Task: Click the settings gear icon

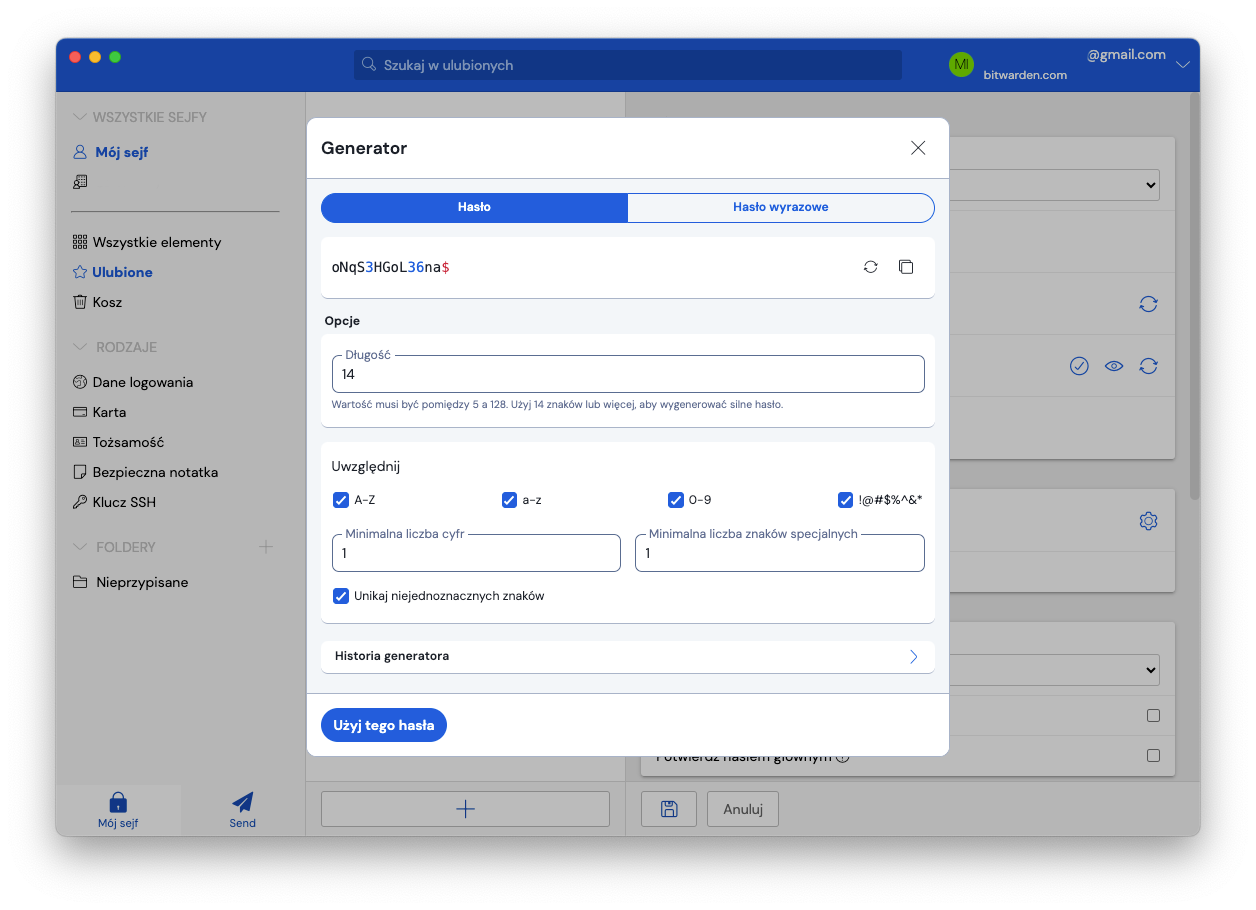Action: coord(1148,521)
